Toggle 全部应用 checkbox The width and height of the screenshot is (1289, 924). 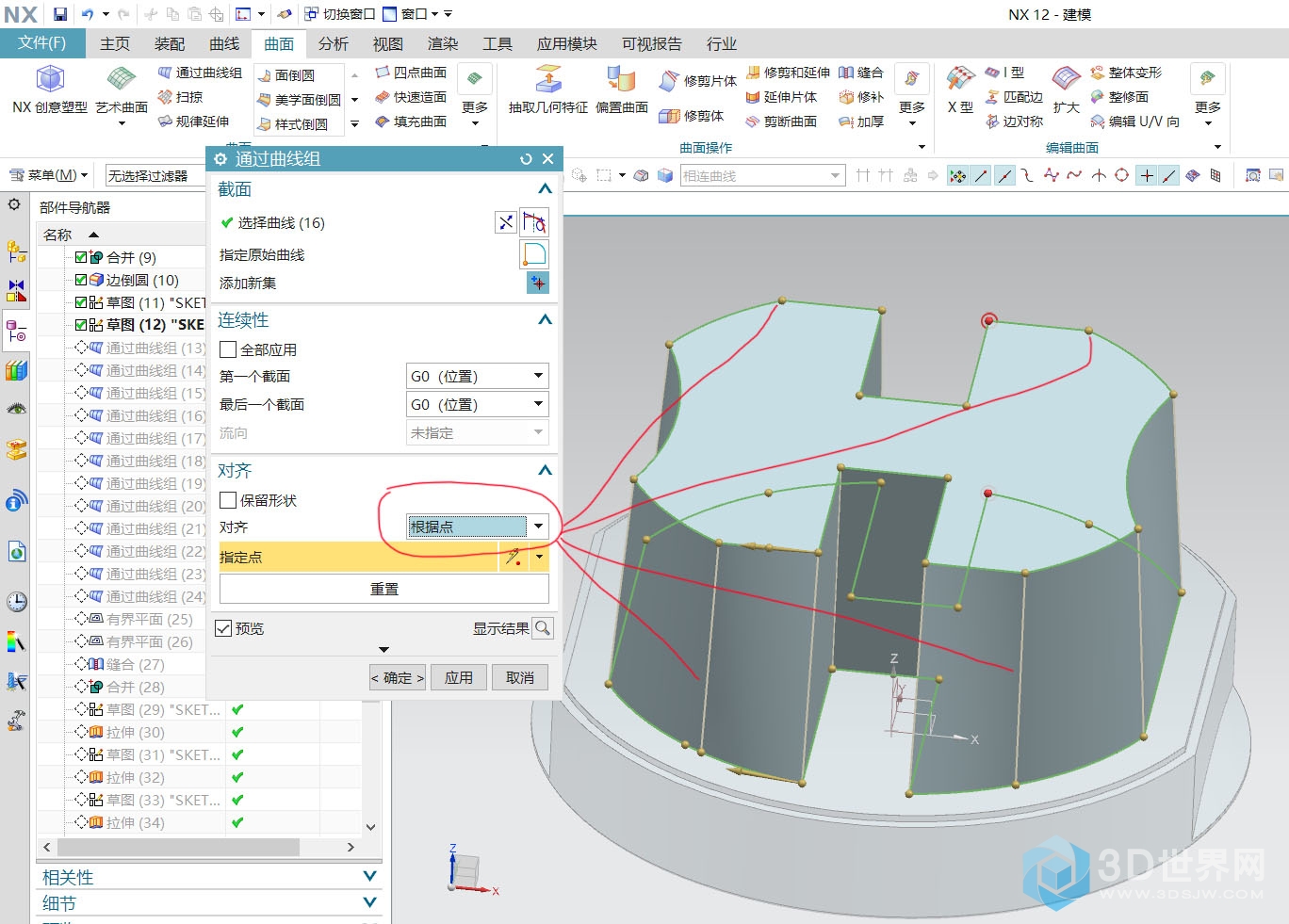228,349
